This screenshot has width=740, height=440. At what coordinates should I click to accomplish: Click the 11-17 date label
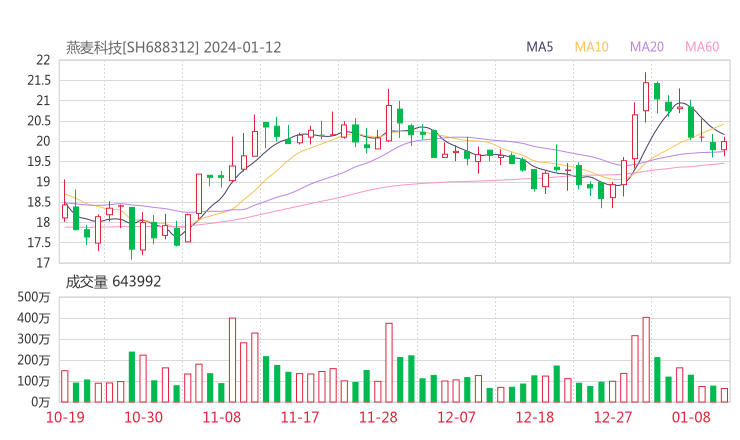point(300,417)
